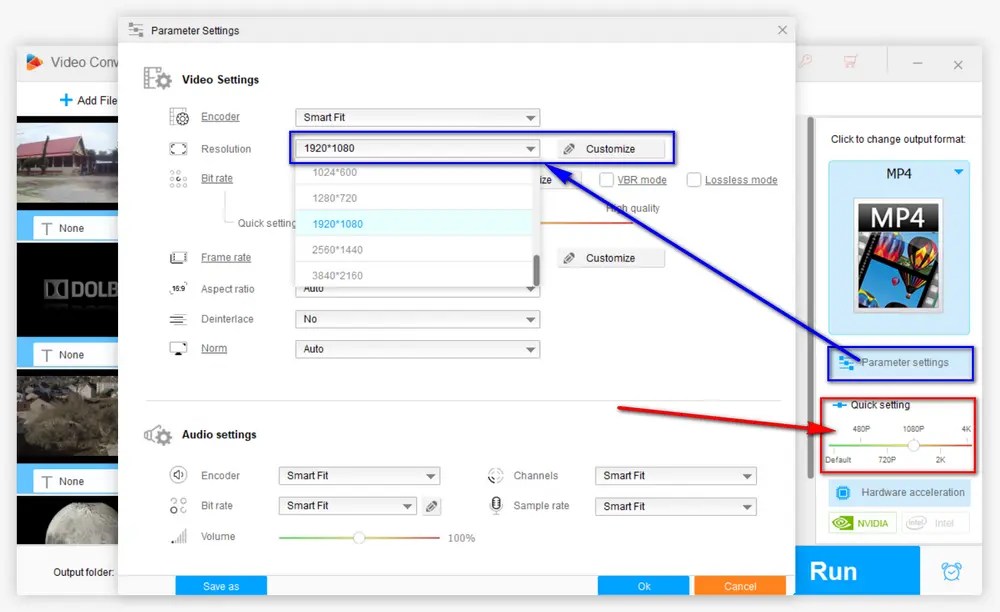Click the 16:9 Aspect ratio icon

tap(178, 289)
